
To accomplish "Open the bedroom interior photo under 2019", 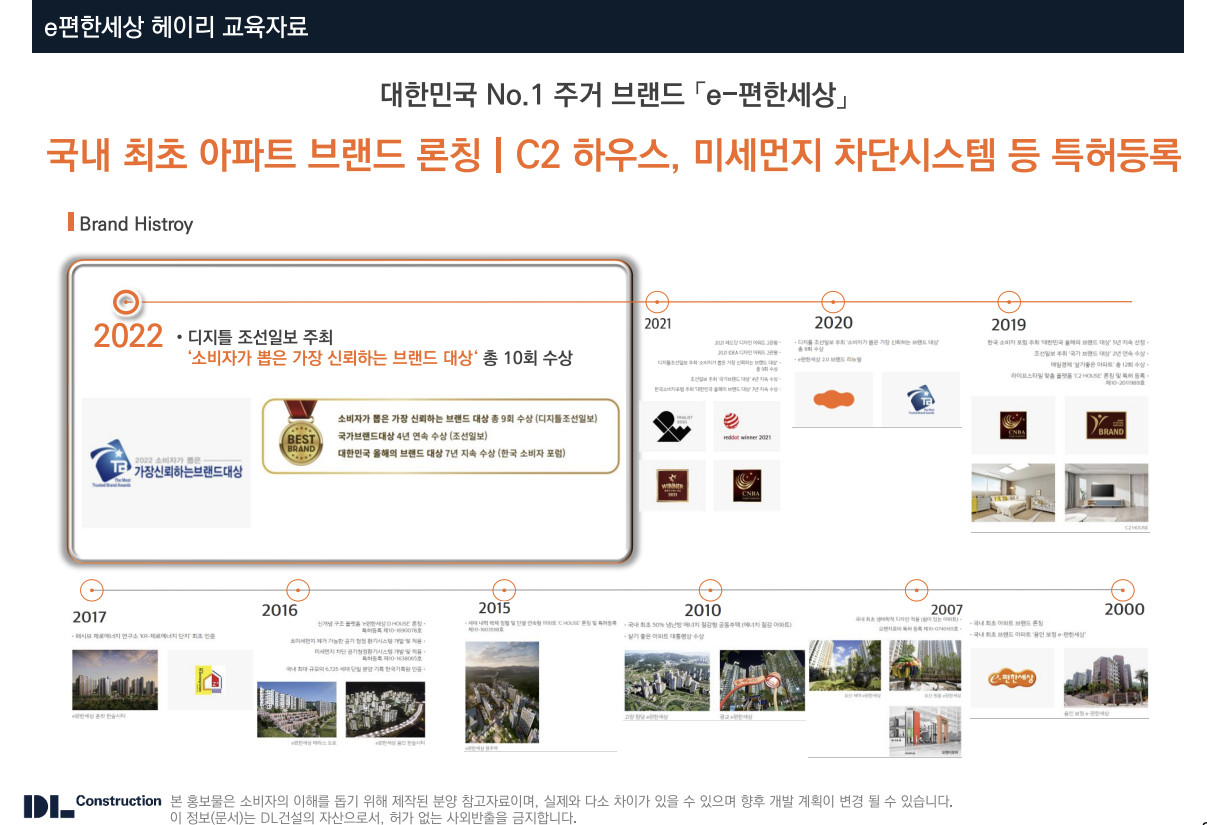I will point(1013,492).
